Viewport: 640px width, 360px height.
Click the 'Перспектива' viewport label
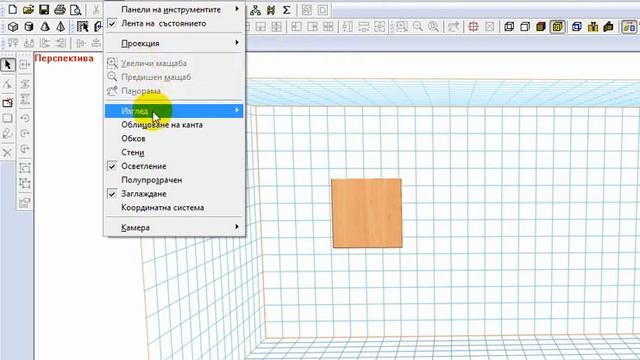64,58
